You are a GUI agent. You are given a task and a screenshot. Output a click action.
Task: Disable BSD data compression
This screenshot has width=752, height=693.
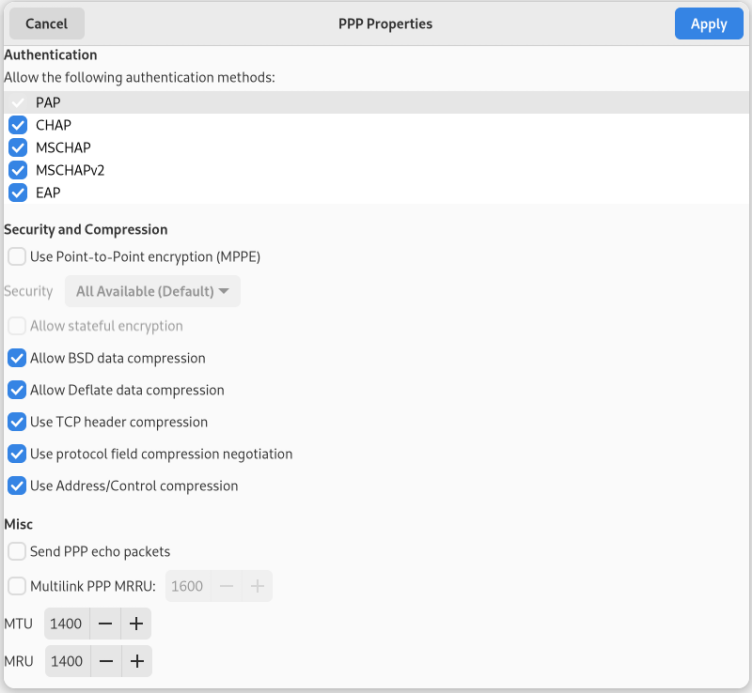[17, 358]
